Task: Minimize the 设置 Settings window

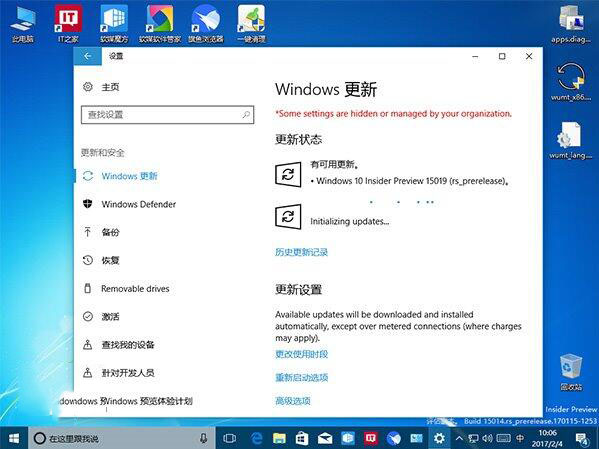Action: pos(475,57)
